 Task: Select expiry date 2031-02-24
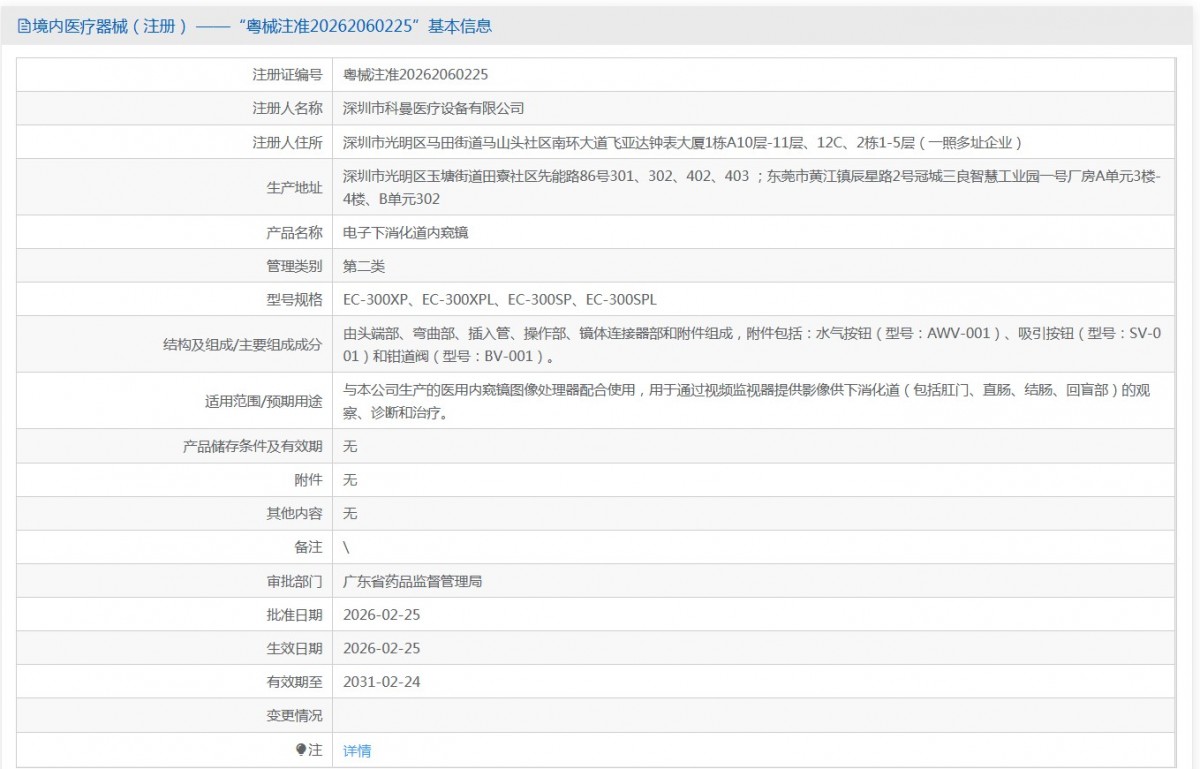[381, 682]
